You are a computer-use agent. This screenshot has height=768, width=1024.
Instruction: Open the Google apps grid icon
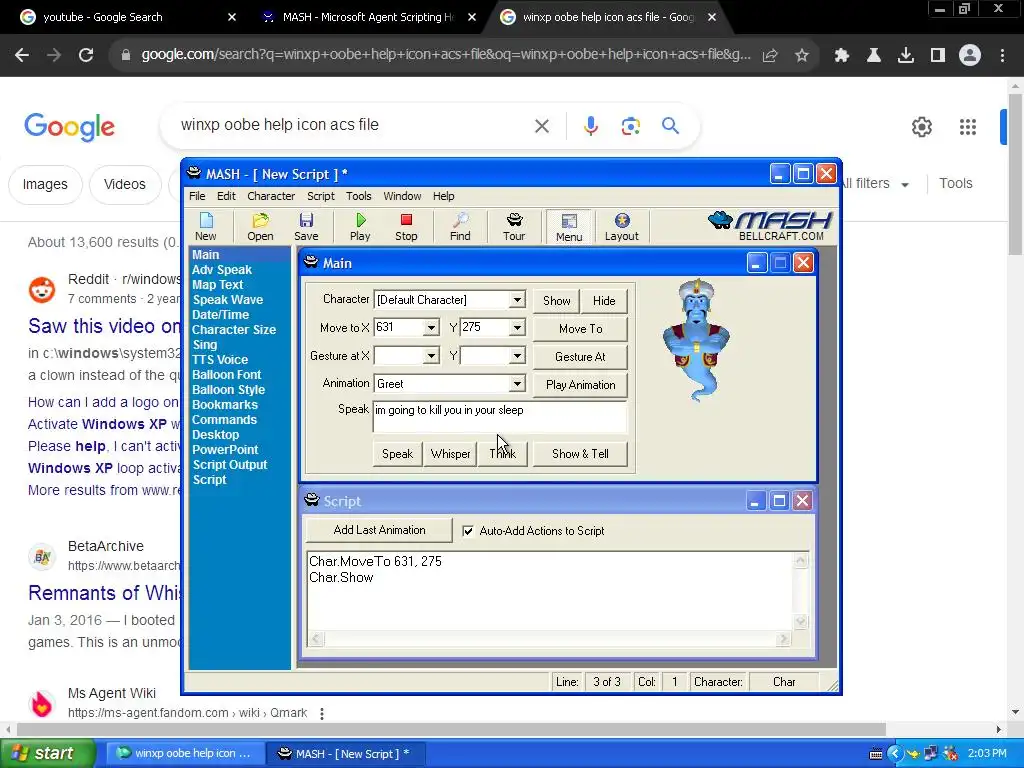(968, 127)
